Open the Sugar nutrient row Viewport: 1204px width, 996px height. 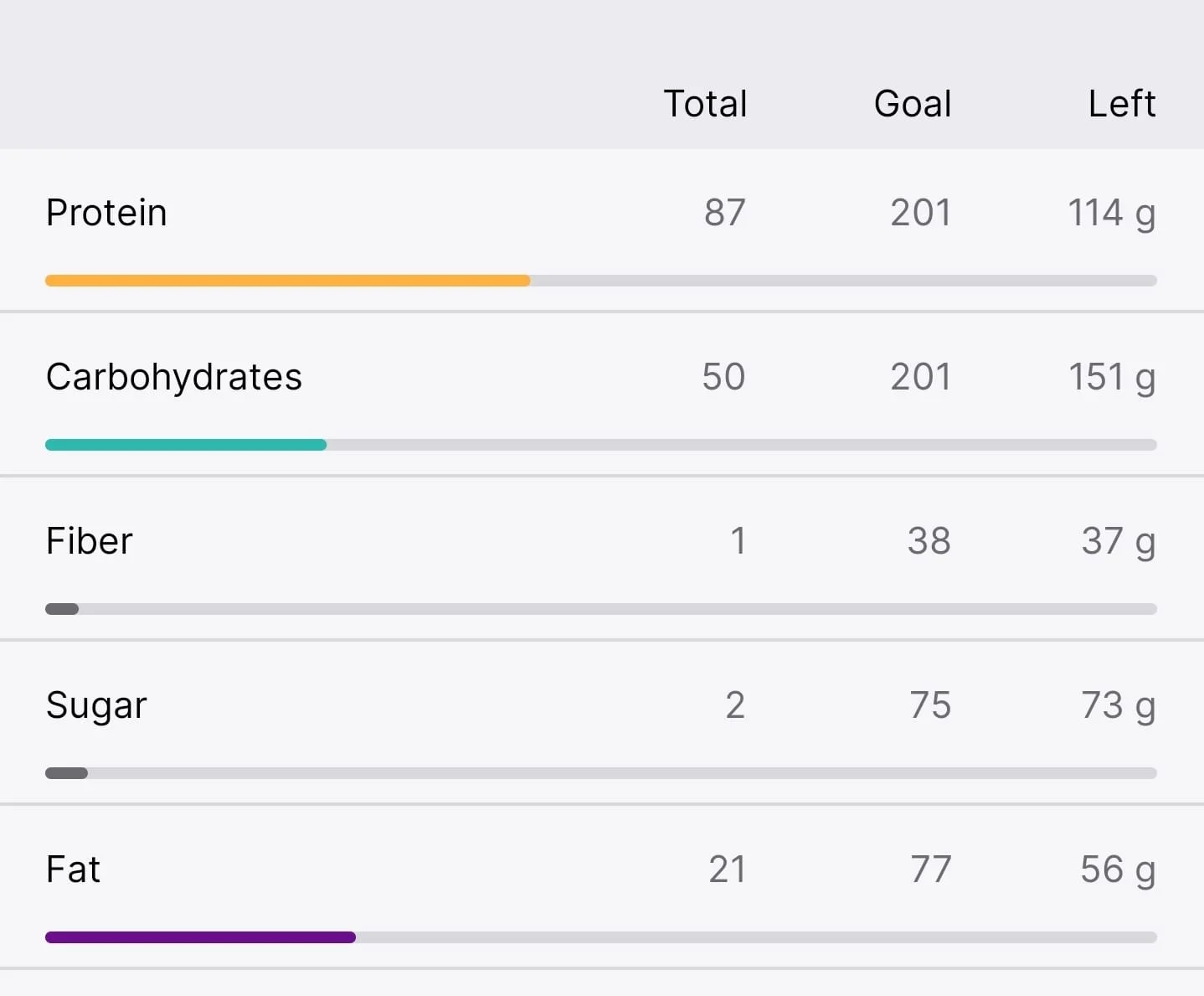tap(602, 723)
